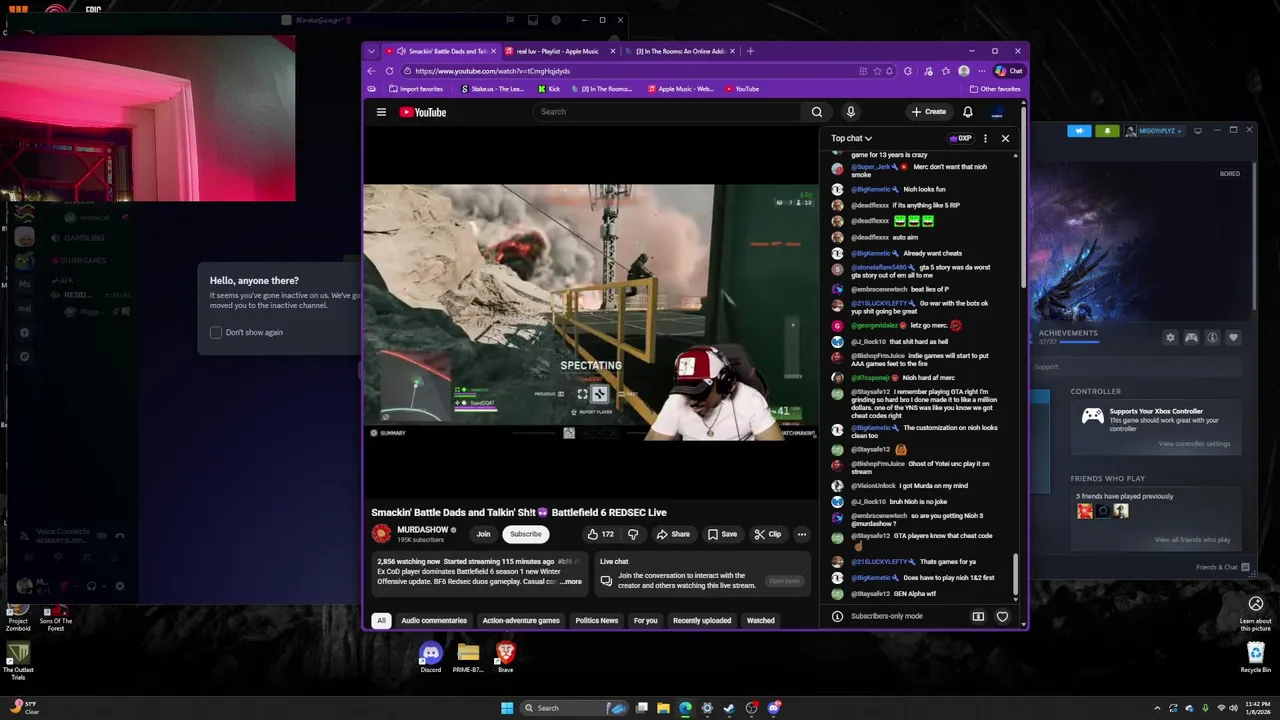Open Windows Start menu
Viewport: 1280px width, 720px height.
tap(507, 708)
